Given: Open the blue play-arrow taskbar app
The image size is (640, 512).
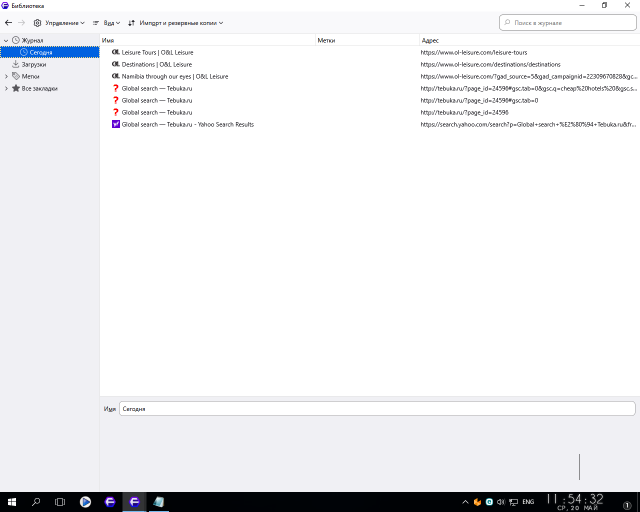Looking at the screenshot, I should (85, 502).
